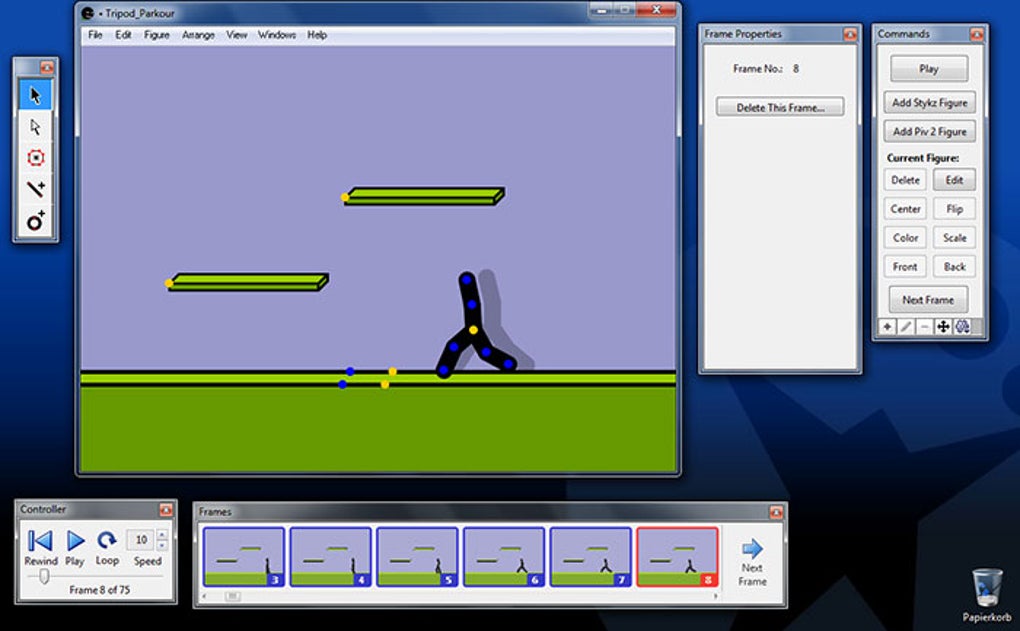Open the Papierkorb recycle bin
The image size is (1020, 631).
[987, 593]
